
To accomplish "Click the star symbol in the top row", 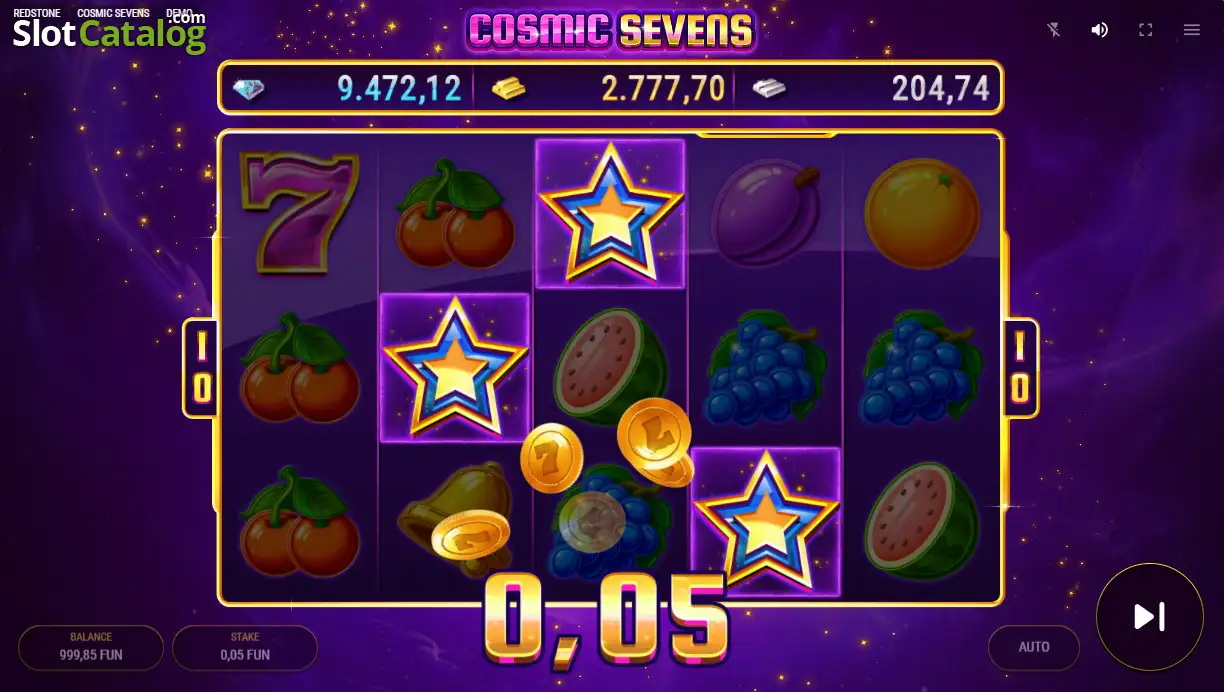I will point(610,213).
